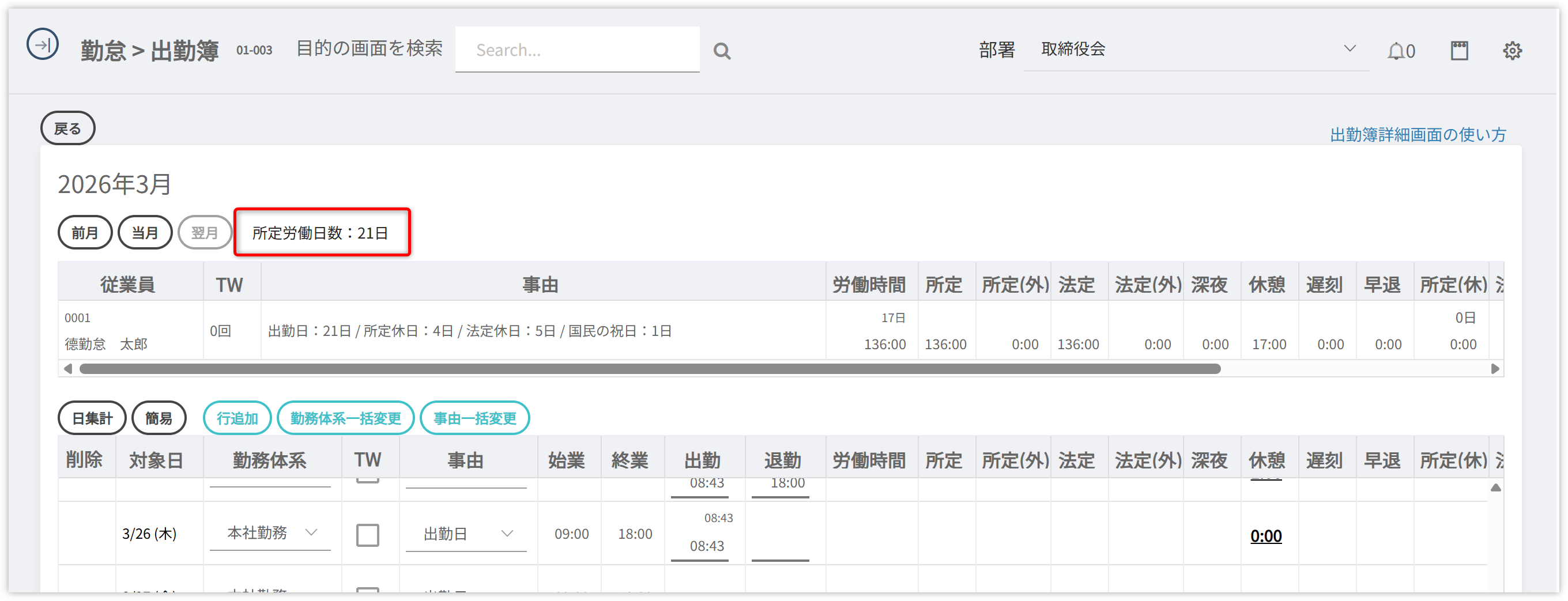Click the search magnifier icon
Image resolution: width=1568 pixels, height=601 pixels.
click(722, 51)
